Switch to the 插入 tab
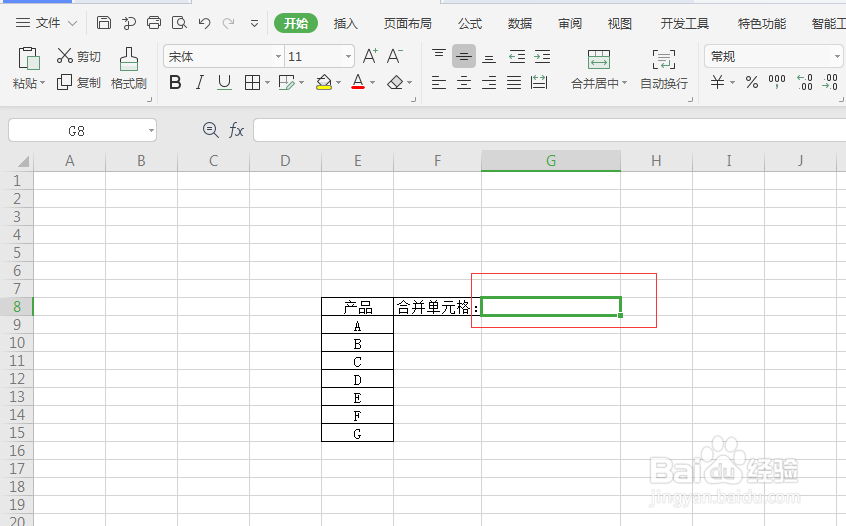Viewport: 846px width, 526px height. click(346, 23)
